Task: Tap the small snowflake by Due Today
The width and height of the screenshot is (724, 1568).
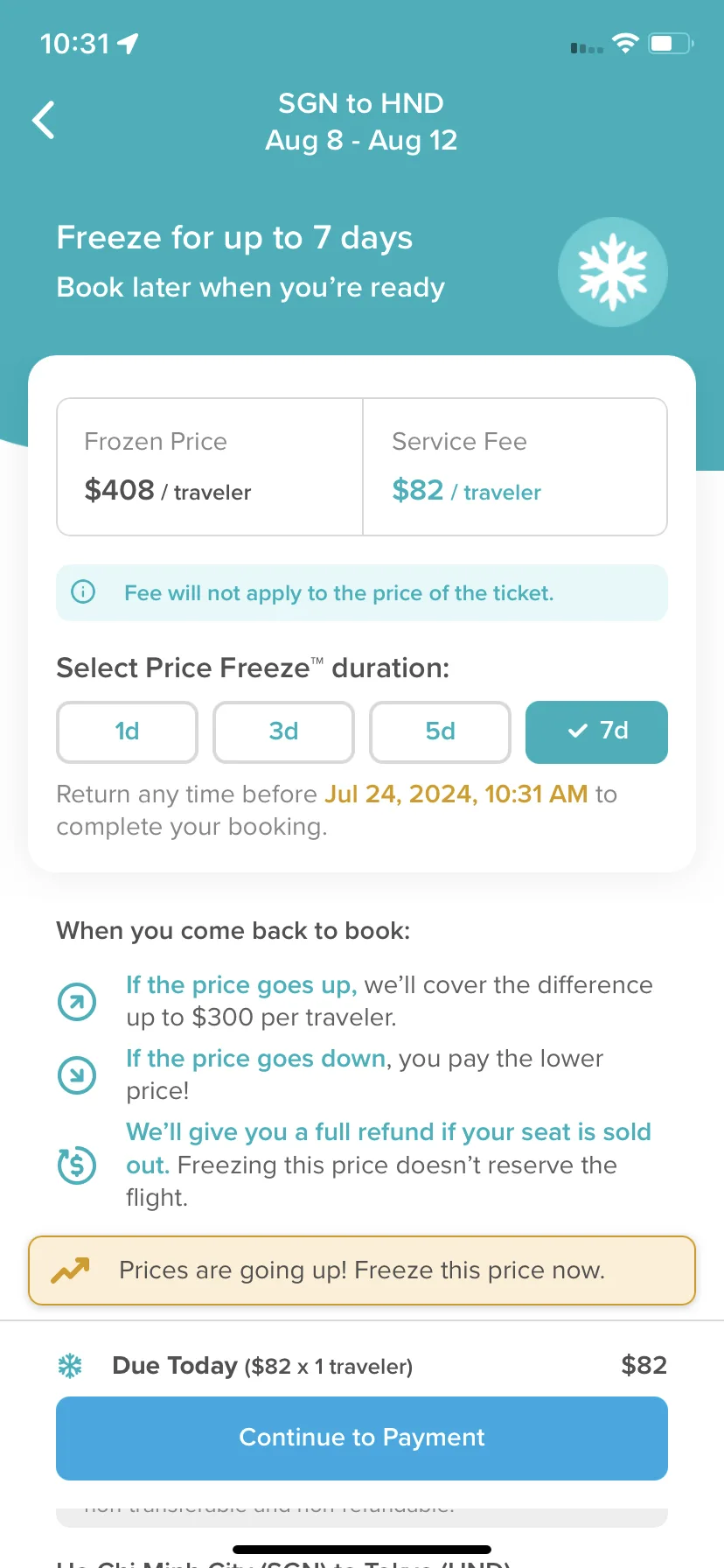Action: [70, 1365]
